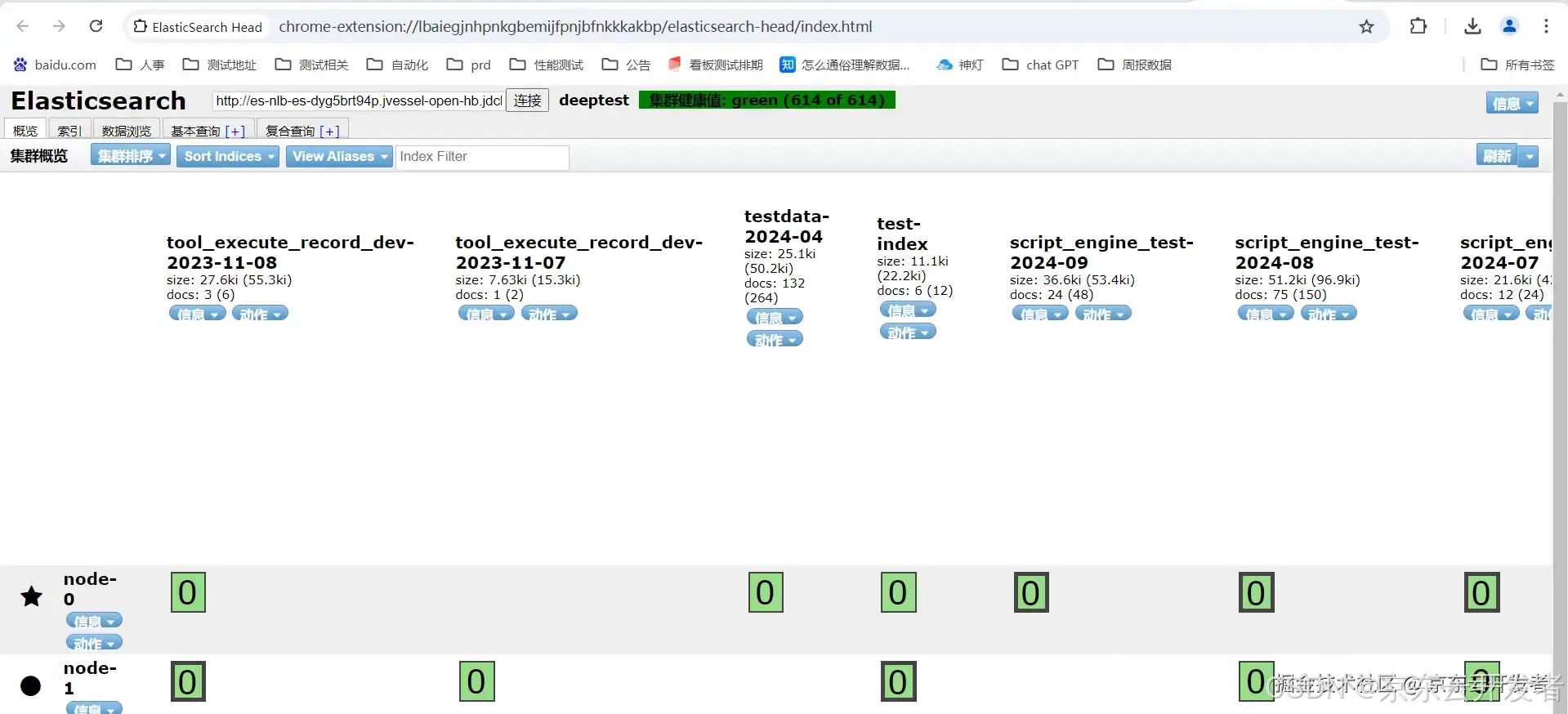Open 动作 dropdown for testdata-2024-04
The width and height of the screenshot is (1568, 714).
pos(775,339)
